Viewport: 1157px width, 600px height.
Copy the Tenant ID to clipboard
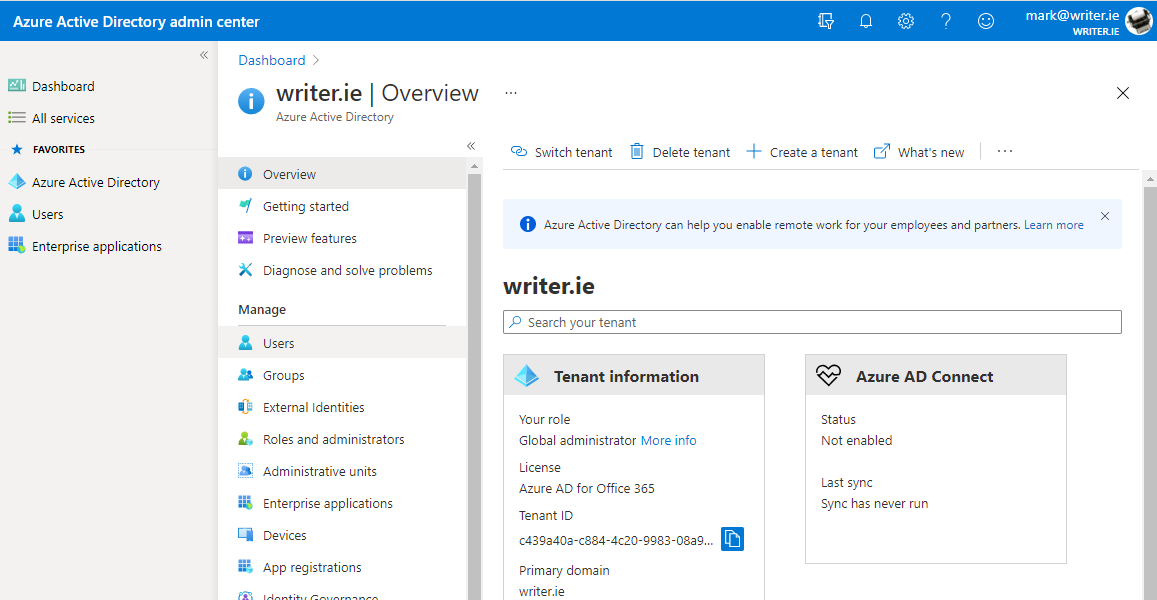(x=732, y=539)
